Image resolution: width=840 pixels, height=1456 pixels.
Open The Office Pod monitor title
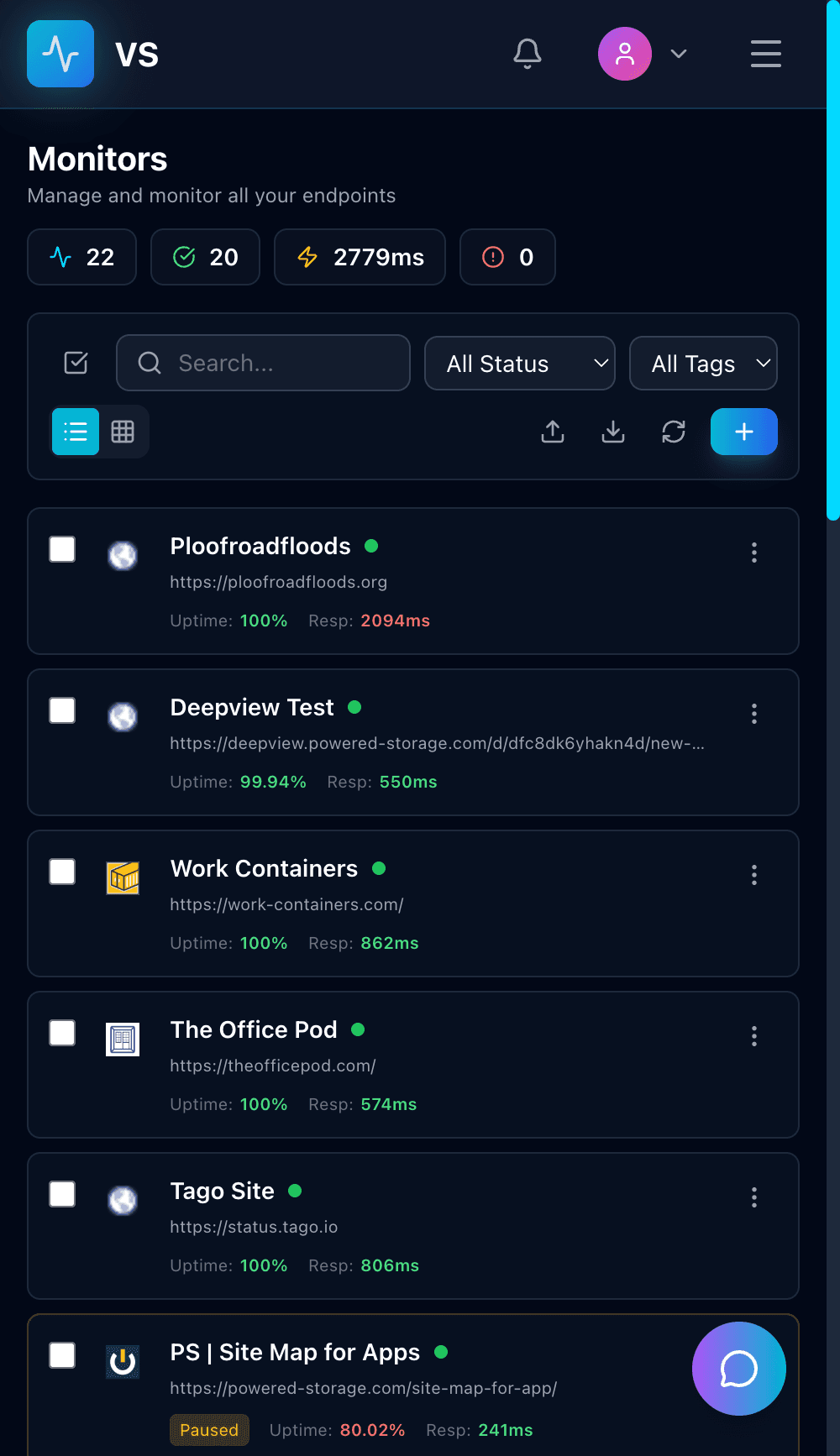pos(254,1030)
